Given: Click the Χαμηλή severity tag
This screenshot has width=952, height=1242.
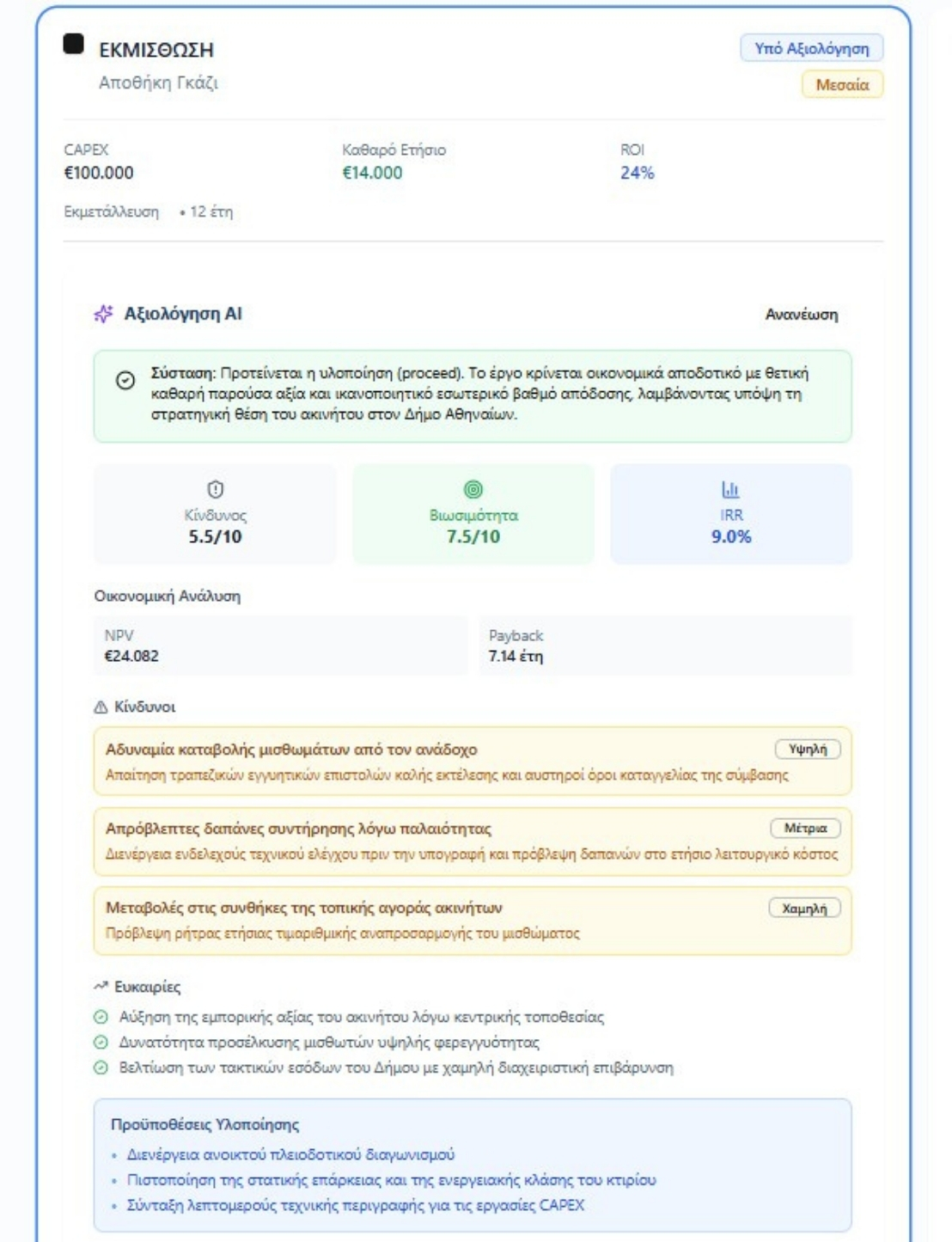Looking at the screenshot, I should click(x=804, y=909).
